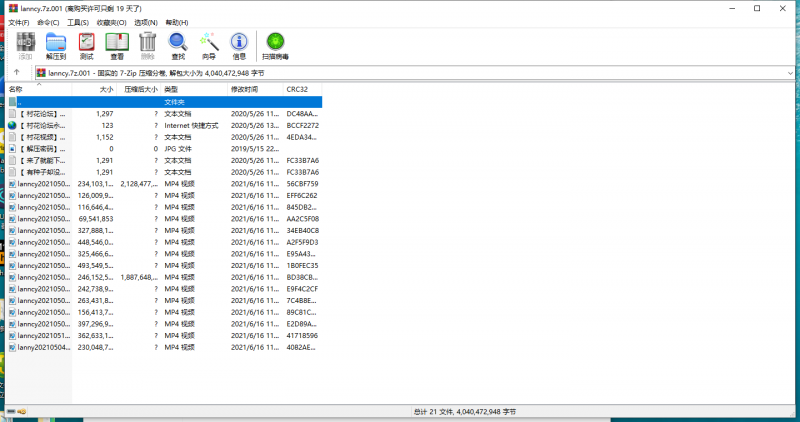Run the 扫描病毒 (Virus Scan) icon
Screen dimensions: 800x422
(x=274, y=45)
